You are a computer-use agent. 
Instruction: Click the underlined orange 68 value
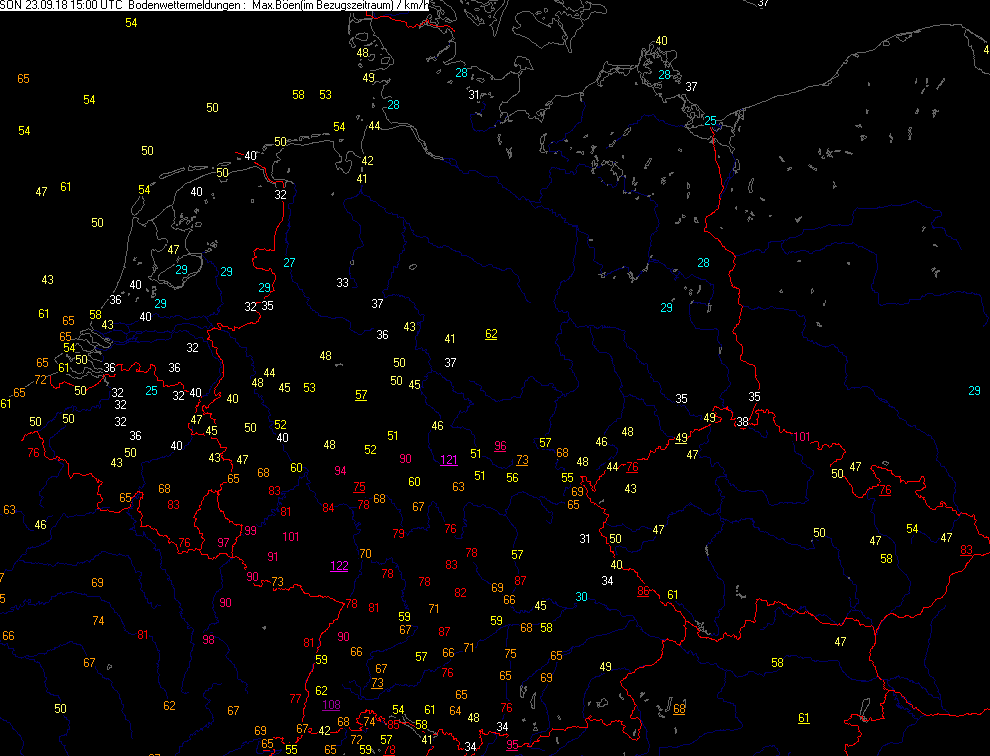pos(680,709)
